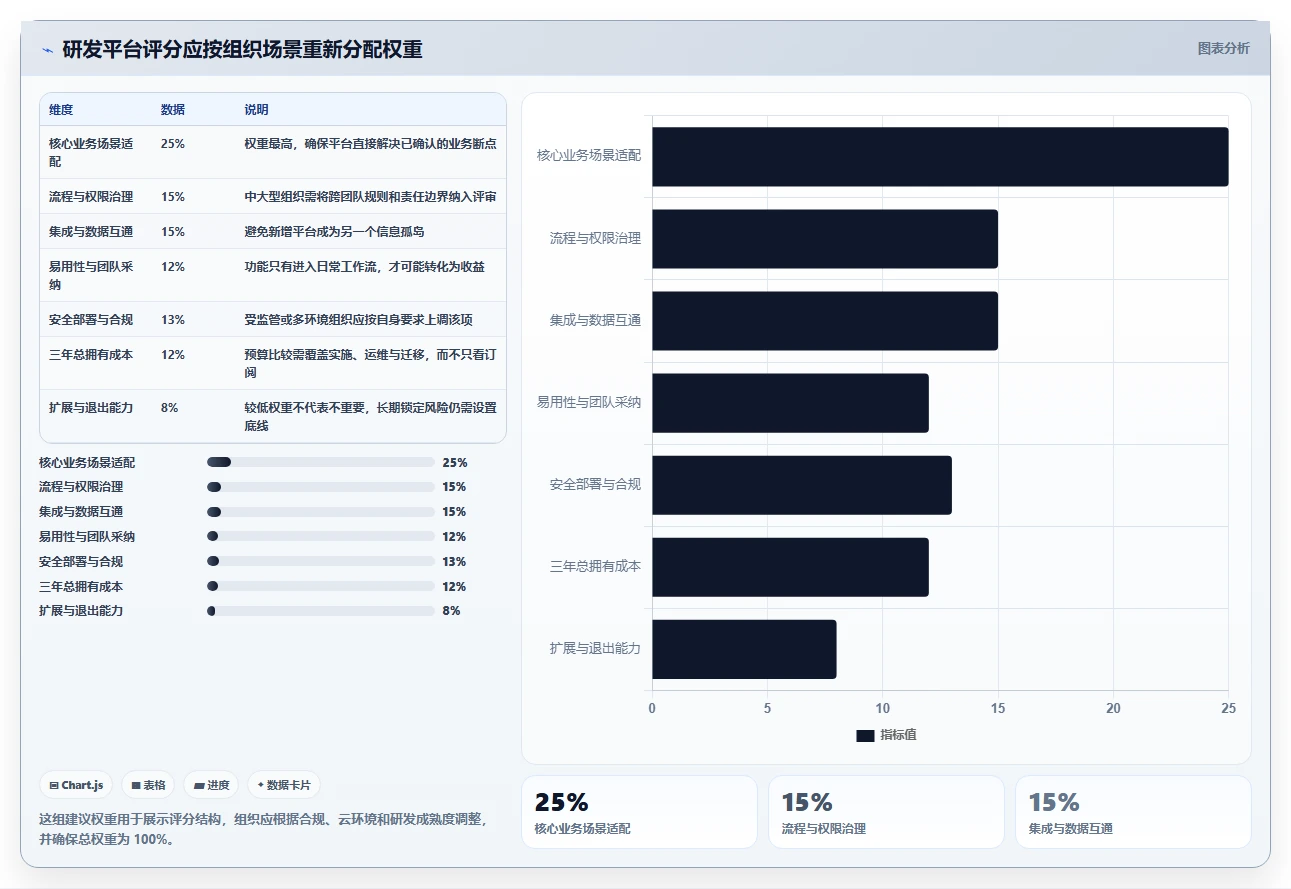Screen dimensions: 1291x889
Task: Click the 8% cell in the table
Action: 170,408
